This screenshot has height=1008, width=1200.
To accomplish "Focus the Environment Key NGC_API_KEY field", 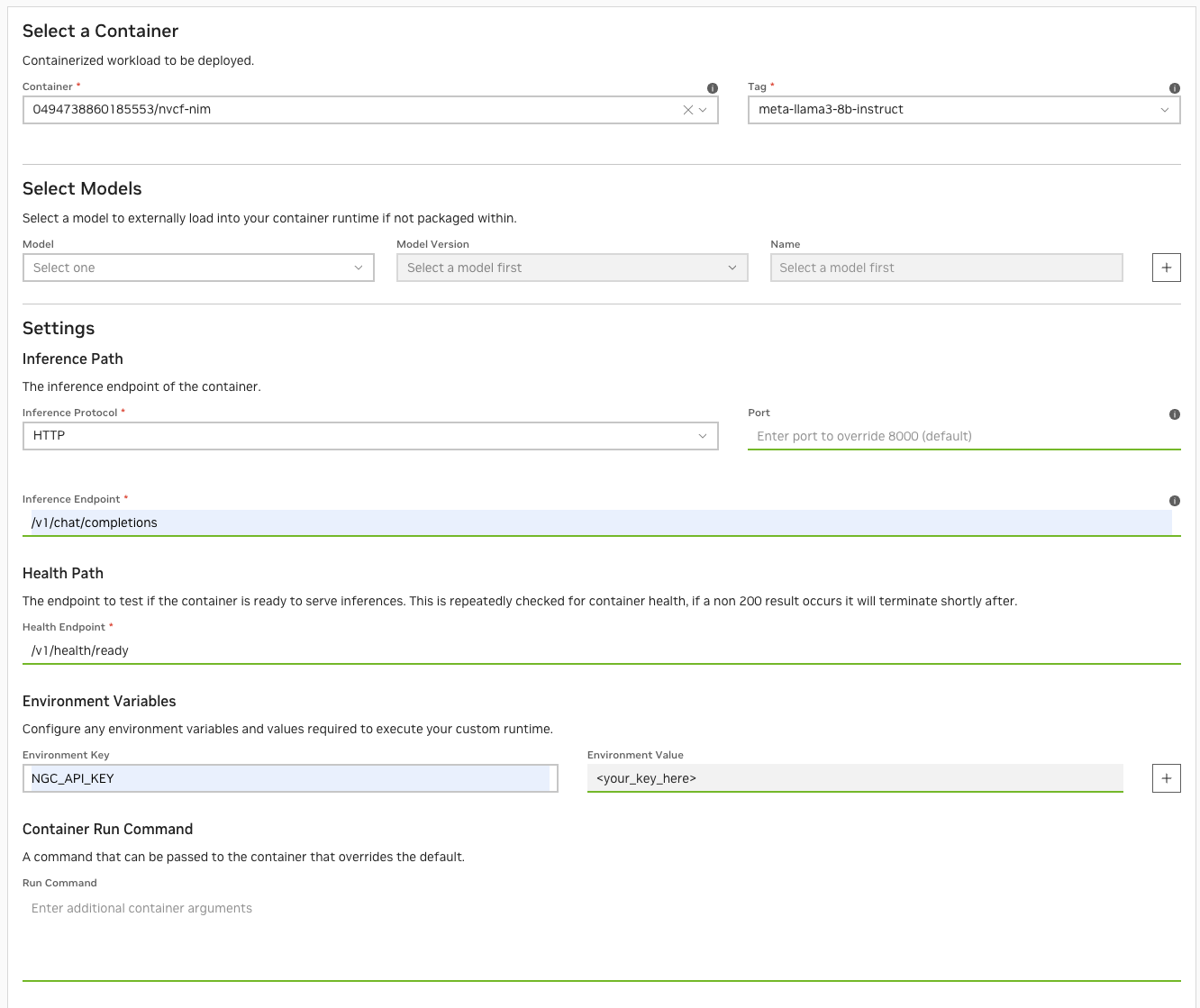I will click(288, 778).
